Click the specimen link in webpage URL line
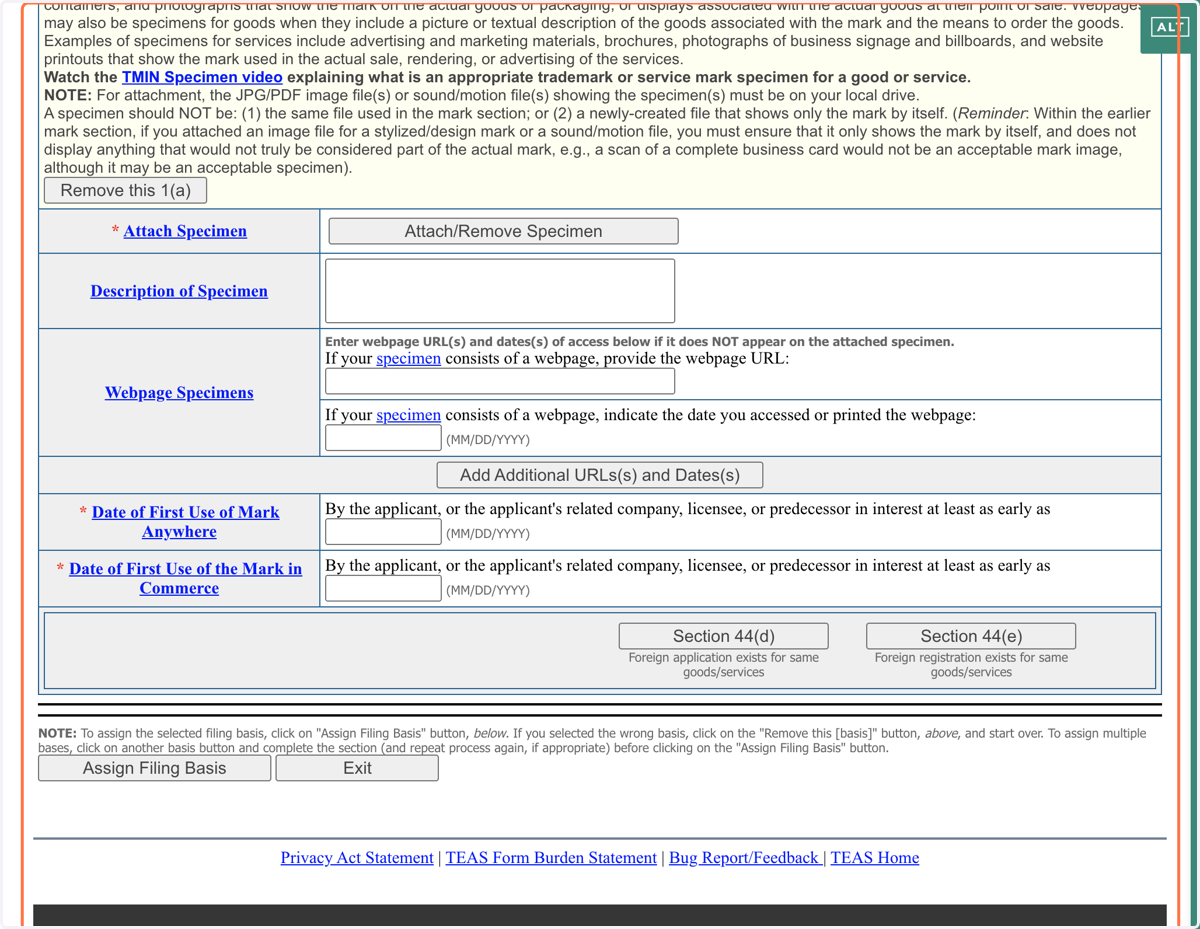 click(408, 358)
